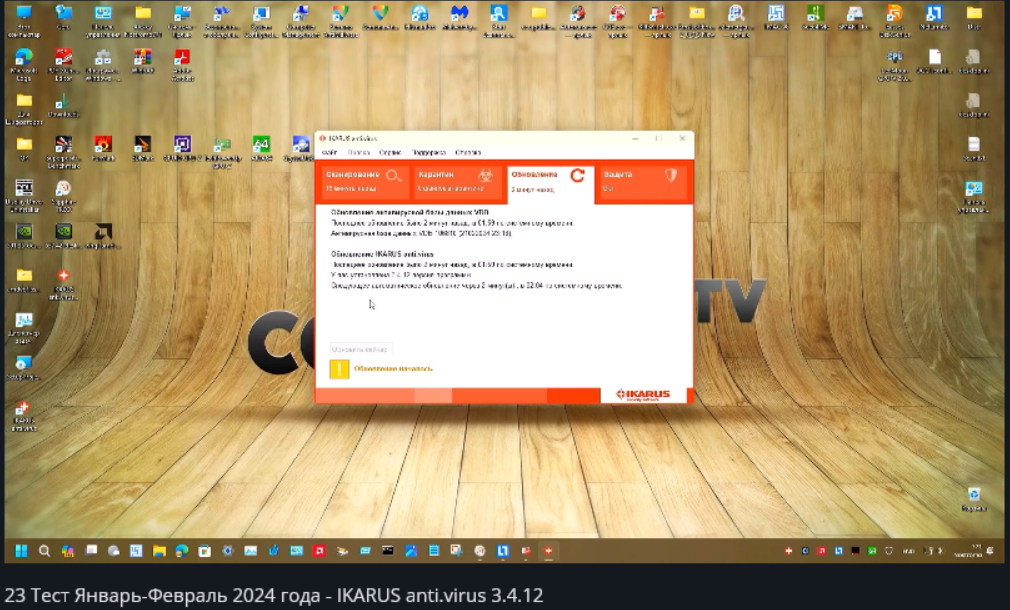The image size is (1010, 610).
Task: Open the Файл menu in IKARUS
Action: pos(329,153)
